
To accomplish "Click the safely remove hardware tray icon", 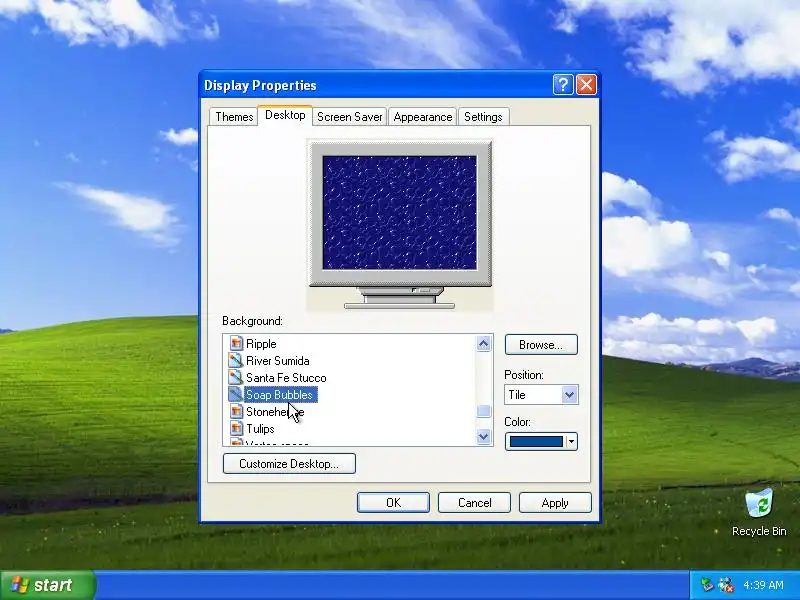I will coord(707,585).
